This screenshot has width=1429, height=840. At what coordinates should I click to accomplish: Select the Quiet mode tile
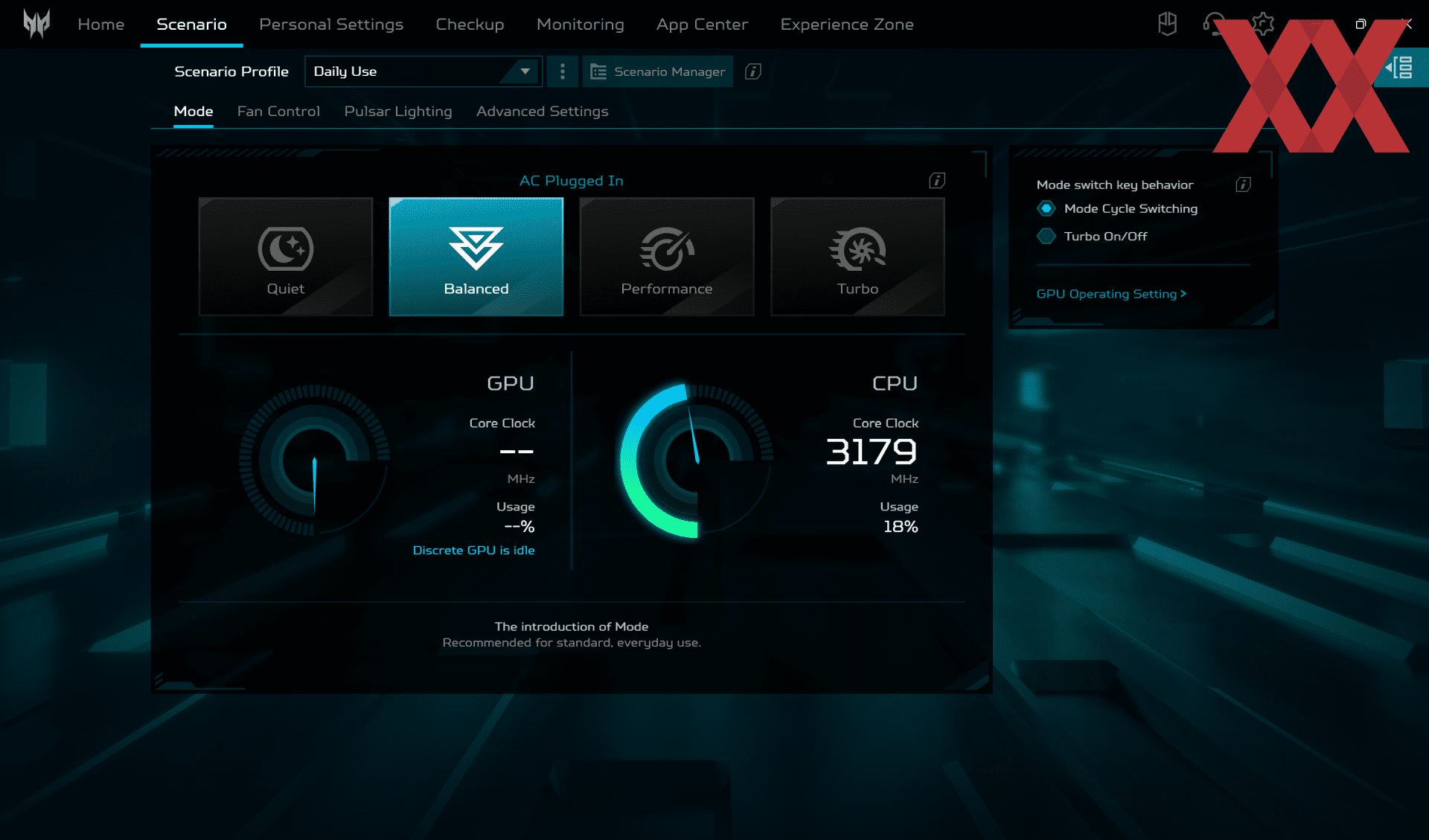(x=285, y=257)
